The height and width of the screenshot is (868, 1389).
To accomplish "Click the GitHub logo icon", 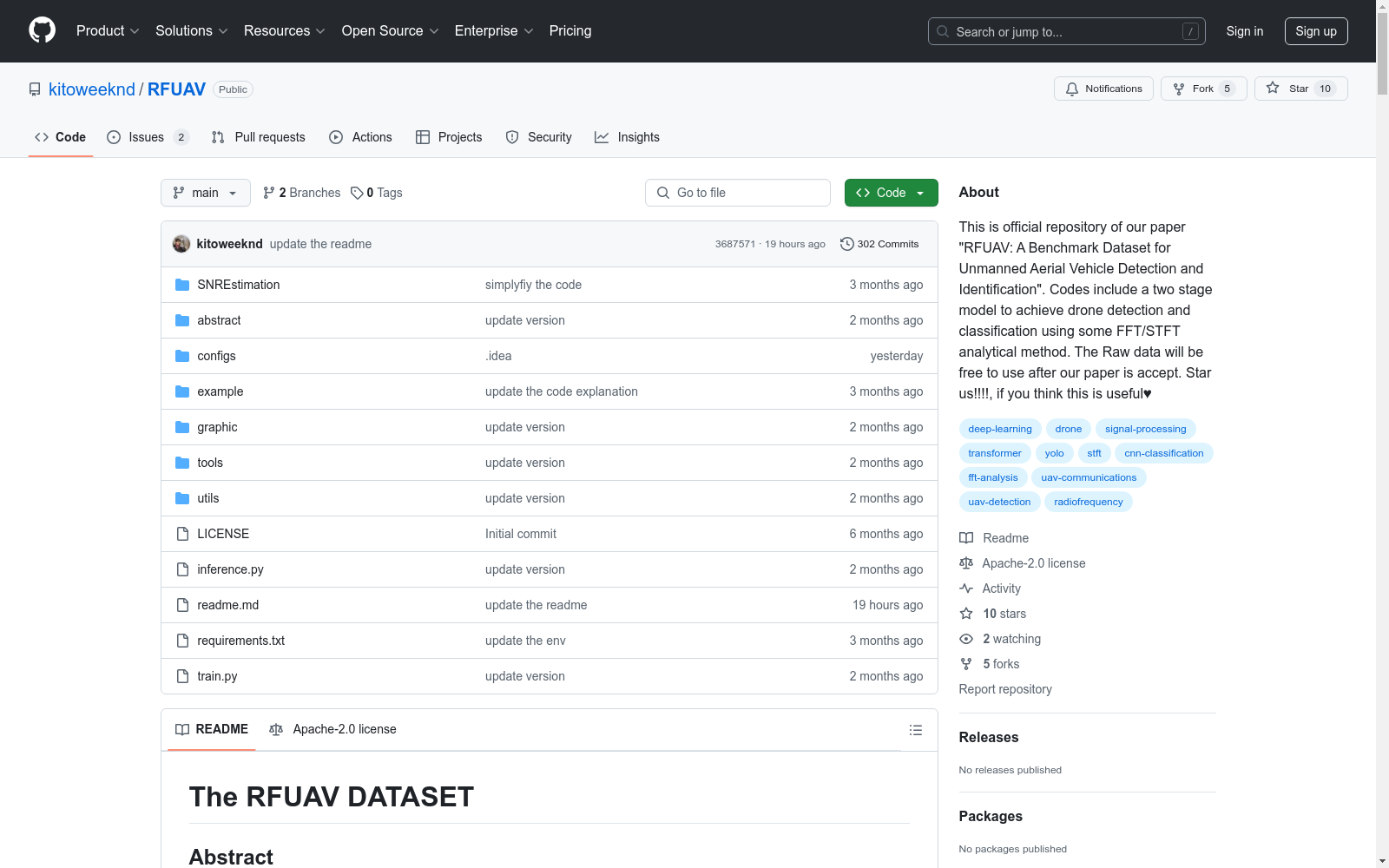I will pos(42,30).
